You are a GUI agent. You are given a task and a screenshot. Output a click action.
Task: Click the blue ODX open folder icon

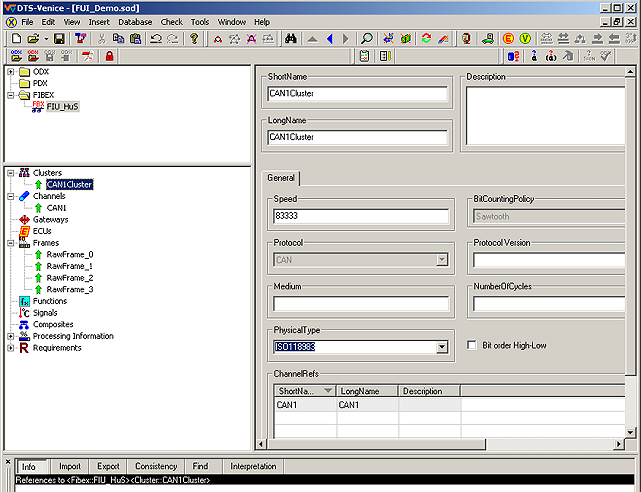(x=16, y=56)
